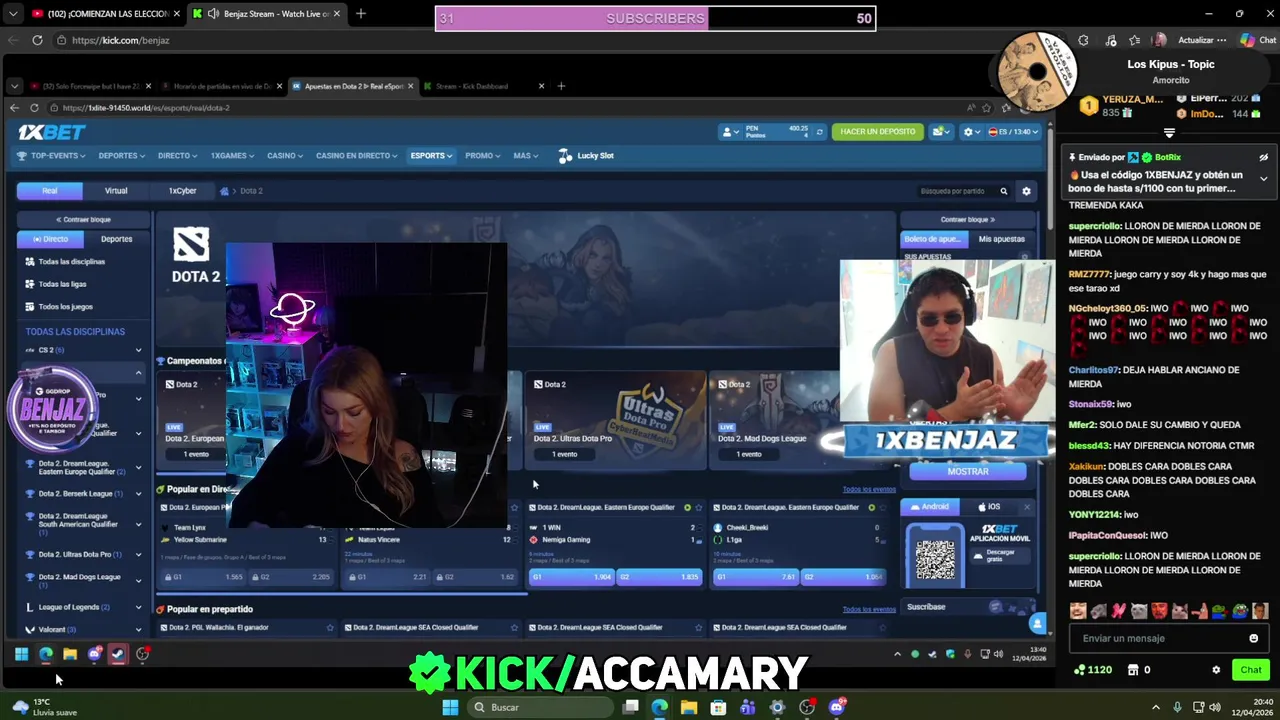The height and width of the screenshot is (720, 1280).
Task: Reload the inner 1xlite page
Action: (x=34, y=108)
